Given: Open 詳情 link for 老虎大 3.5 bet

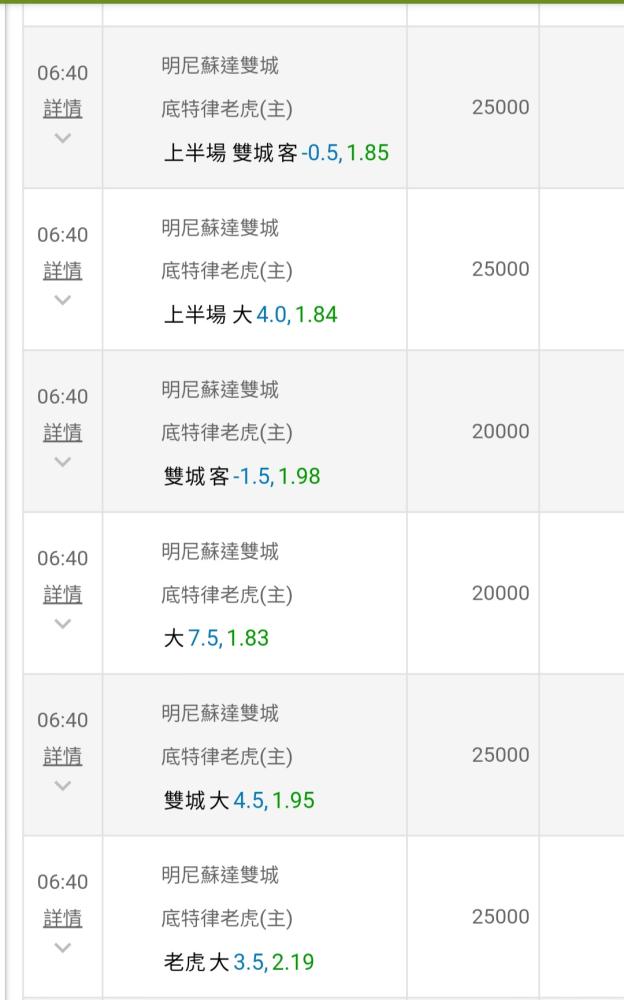Looking at the screenshot, I should click(x=63, y=918).
